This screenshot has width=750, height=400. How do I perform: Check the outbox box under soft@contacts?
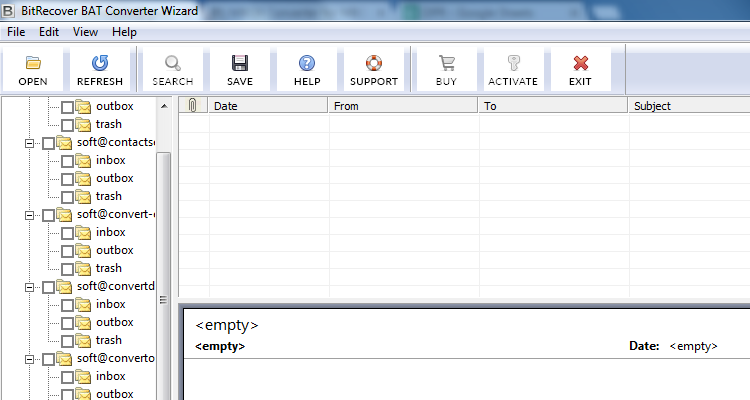tap(67, 179)
